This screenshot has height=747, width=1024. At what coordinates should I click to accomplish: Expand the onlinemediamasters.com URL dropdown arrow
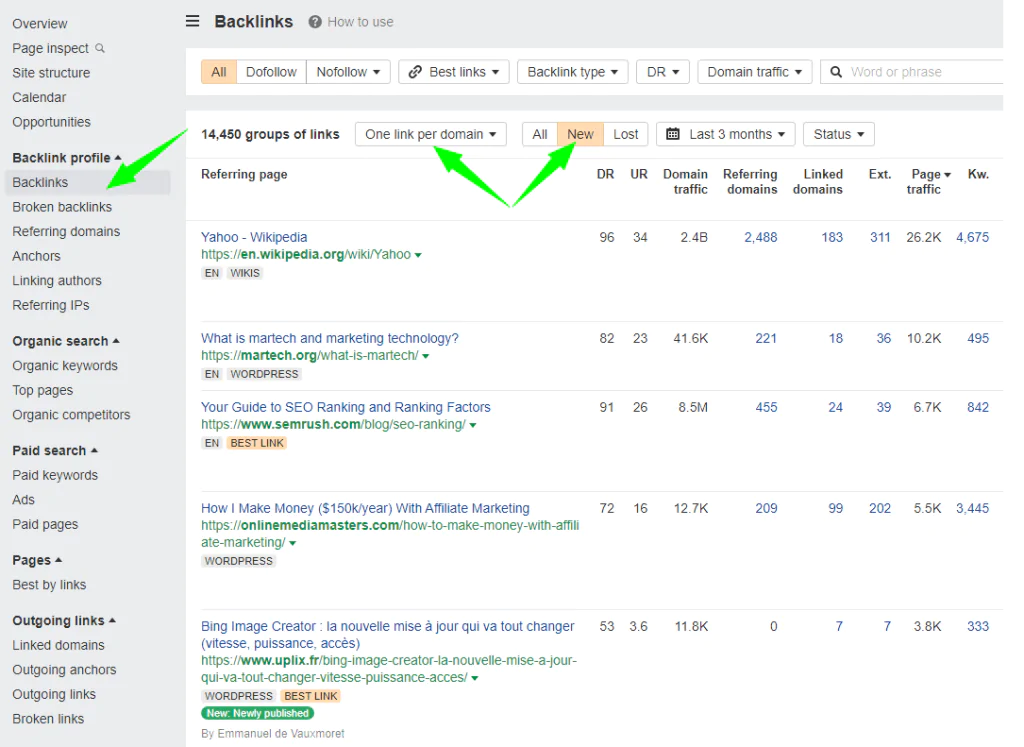pyautogui.click(x=293, y=543)
